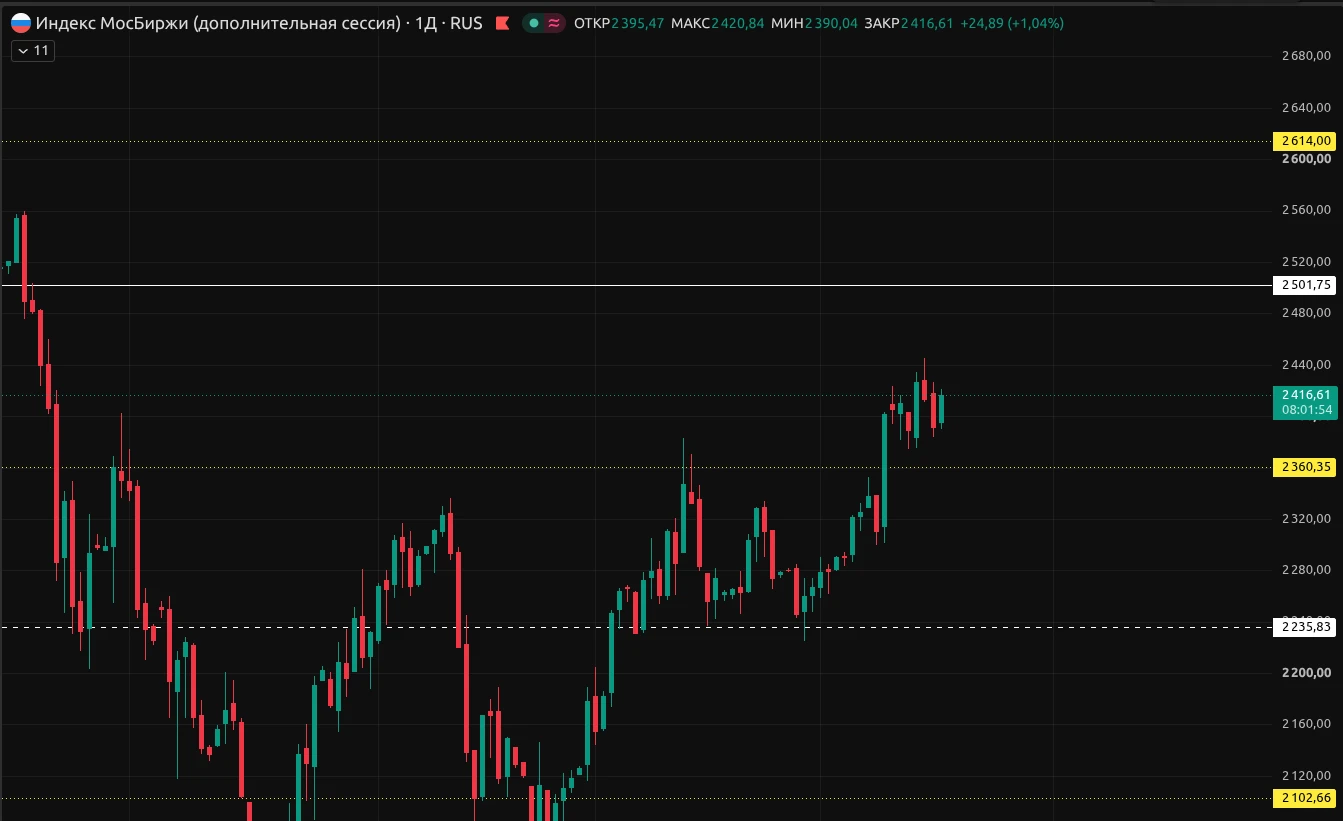1343x821 pixels.
Task: Click the red flag marker icon
Action: [502, 23]
